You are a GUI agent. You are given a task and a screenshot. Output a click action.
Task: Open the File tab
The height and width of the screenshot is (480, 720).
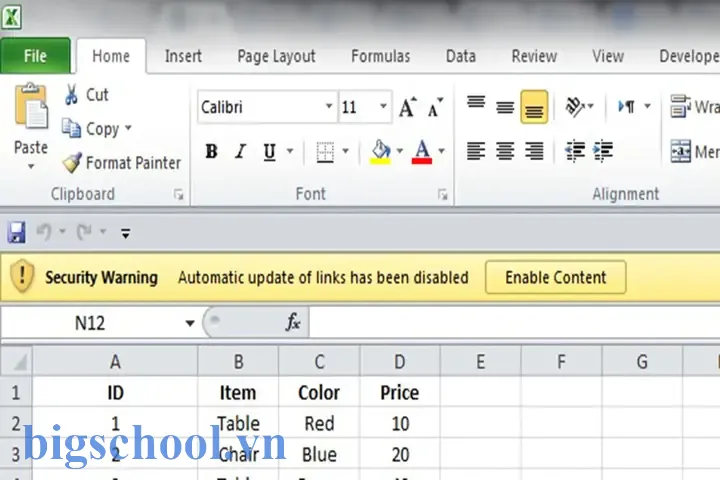(35, 56)
